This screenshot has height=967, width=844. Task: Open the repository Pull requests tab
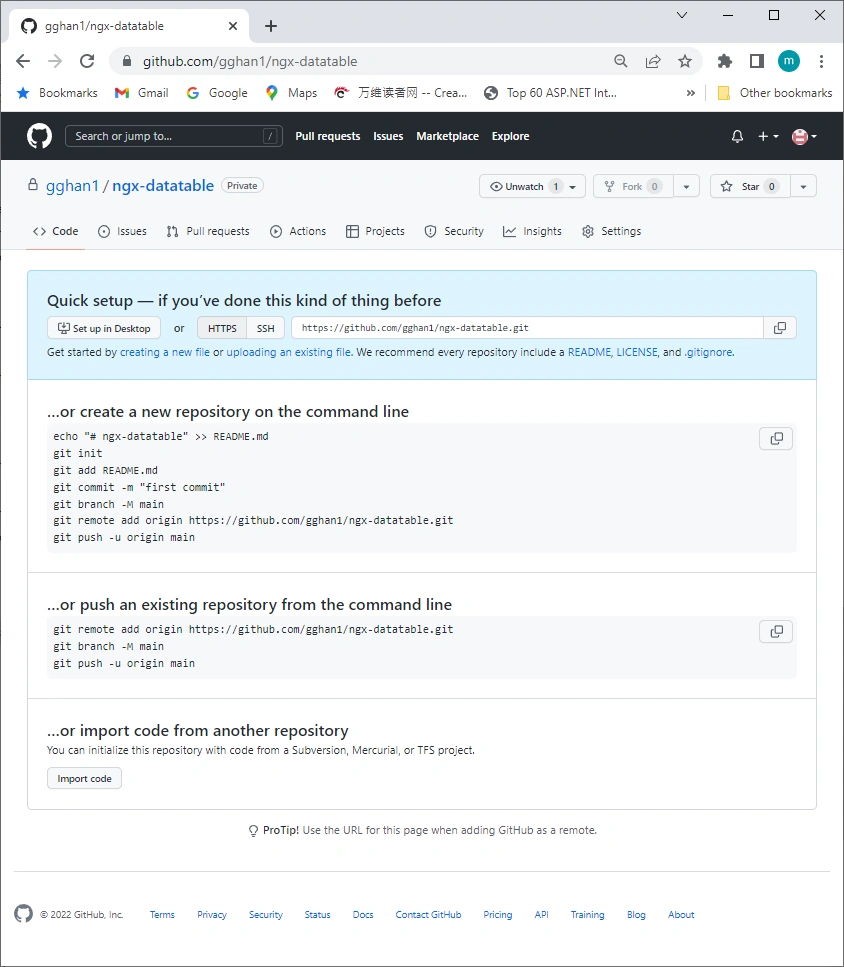click(208, 231)
